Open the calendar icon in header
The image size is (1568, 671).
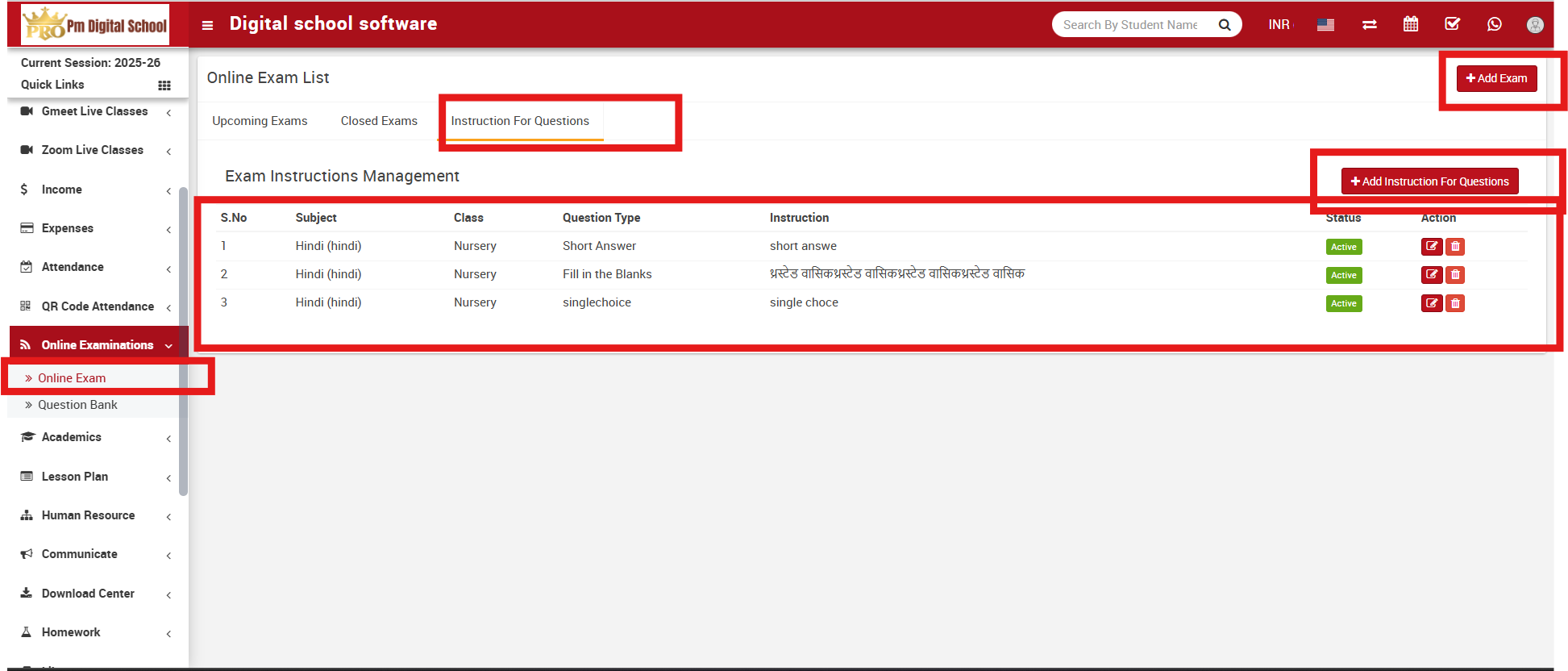[1410, 24]
